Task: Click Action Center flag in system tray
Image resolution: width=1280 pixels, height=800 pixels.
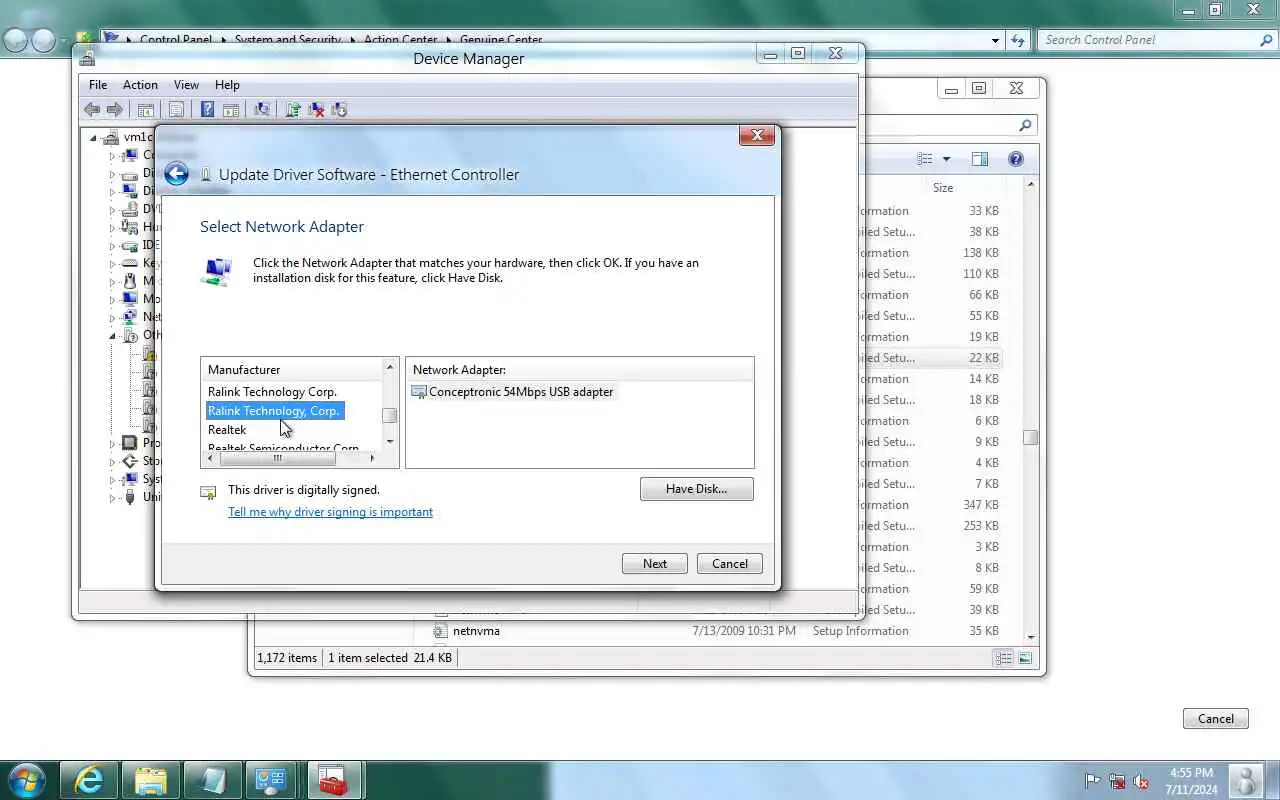Action: click(x=1093, y=781)
